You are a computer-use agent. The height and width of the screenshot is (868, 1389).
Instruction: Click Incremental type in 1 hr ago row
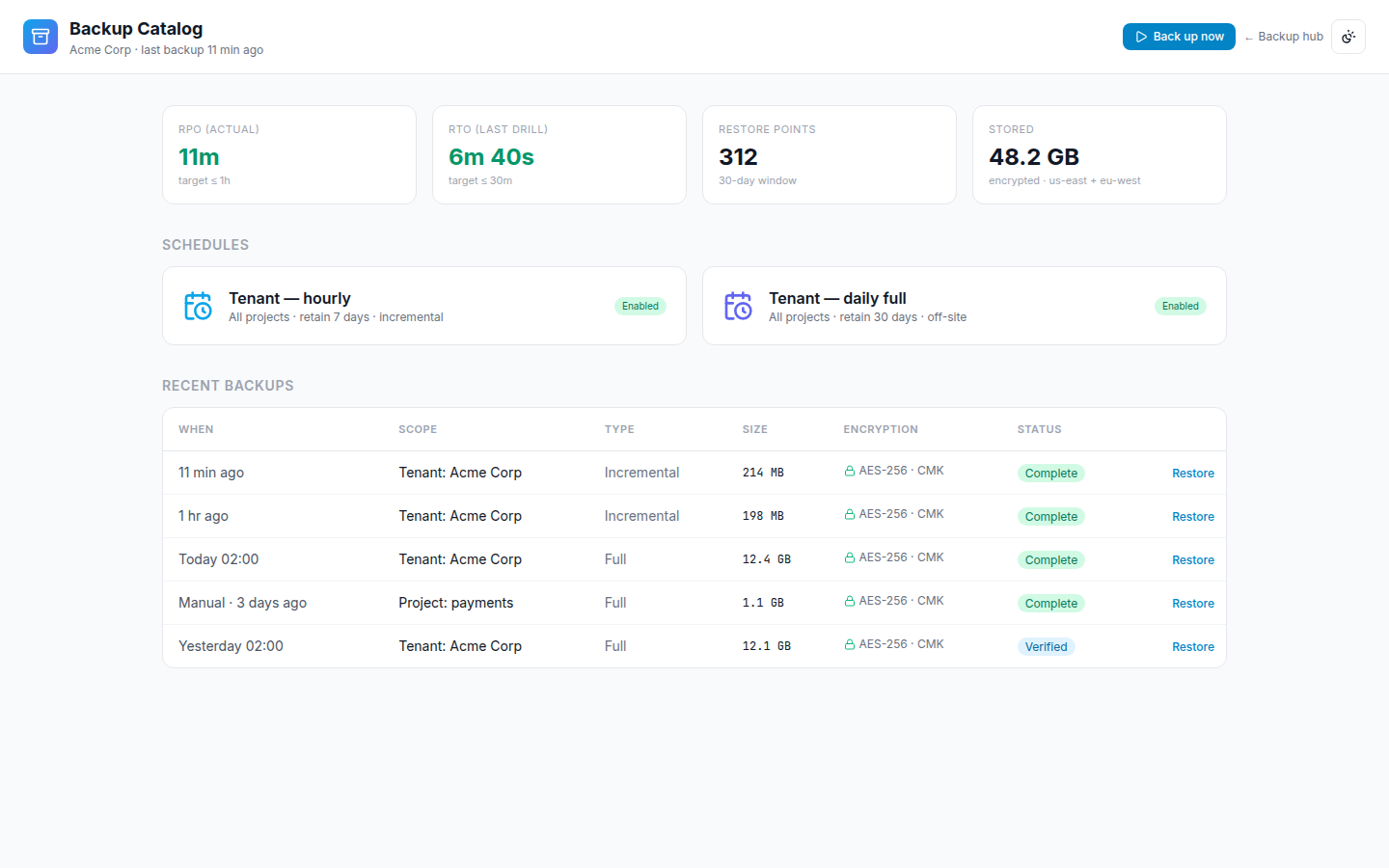[641, 516]
